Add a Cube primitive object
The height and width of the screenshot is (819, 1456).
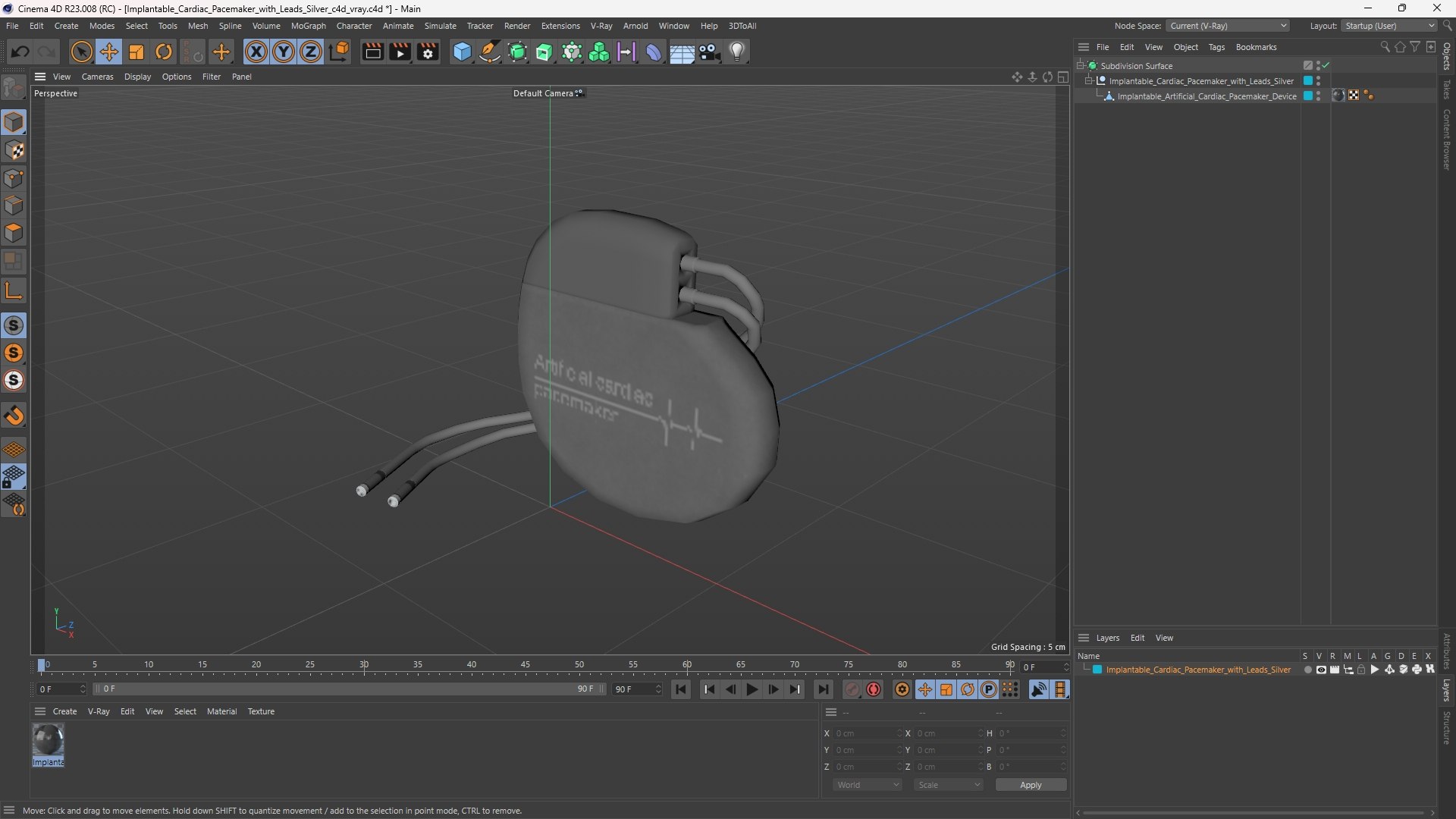[462, 52]
